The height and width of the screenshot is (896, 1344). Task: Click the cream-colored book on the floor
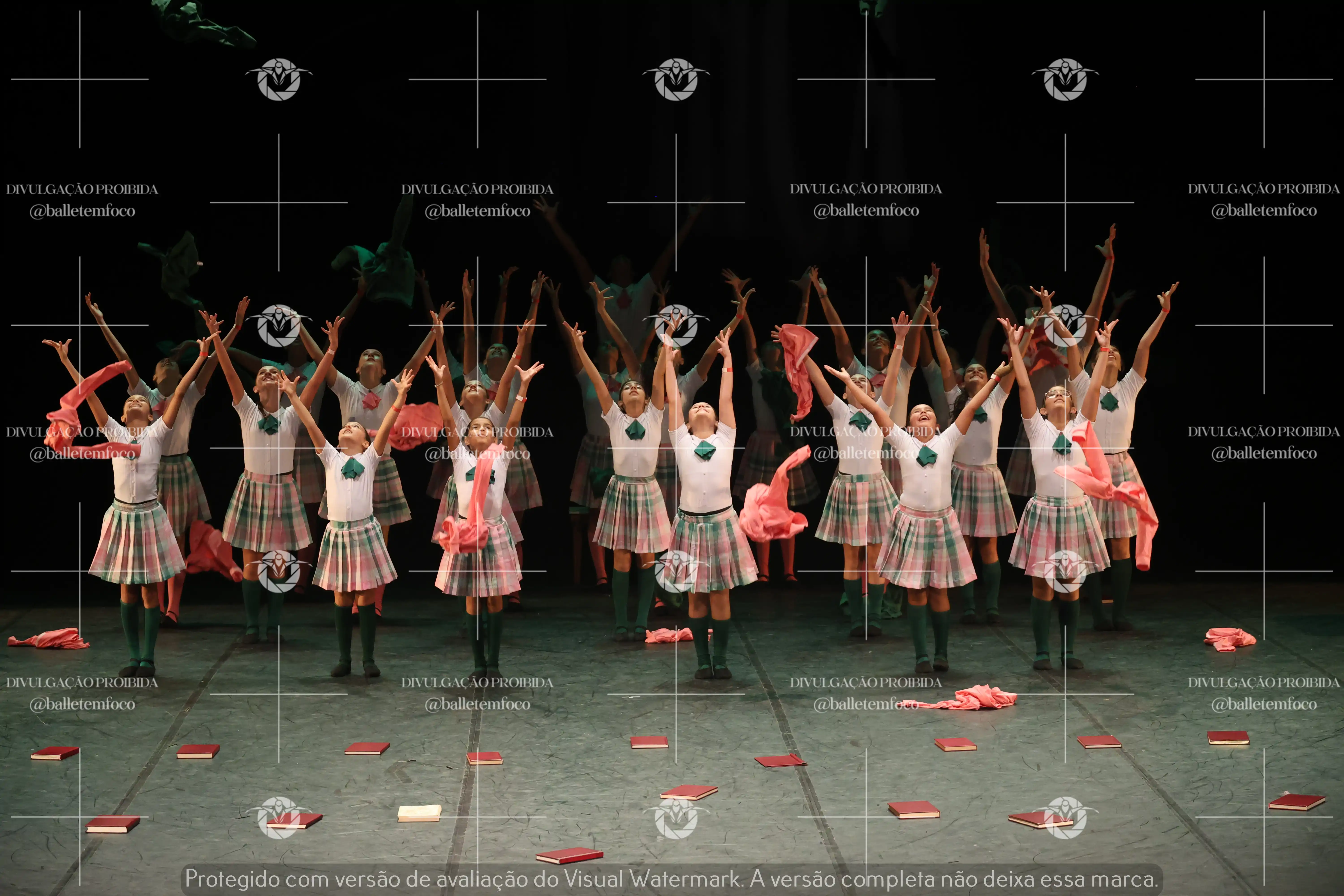pos(419,813)
